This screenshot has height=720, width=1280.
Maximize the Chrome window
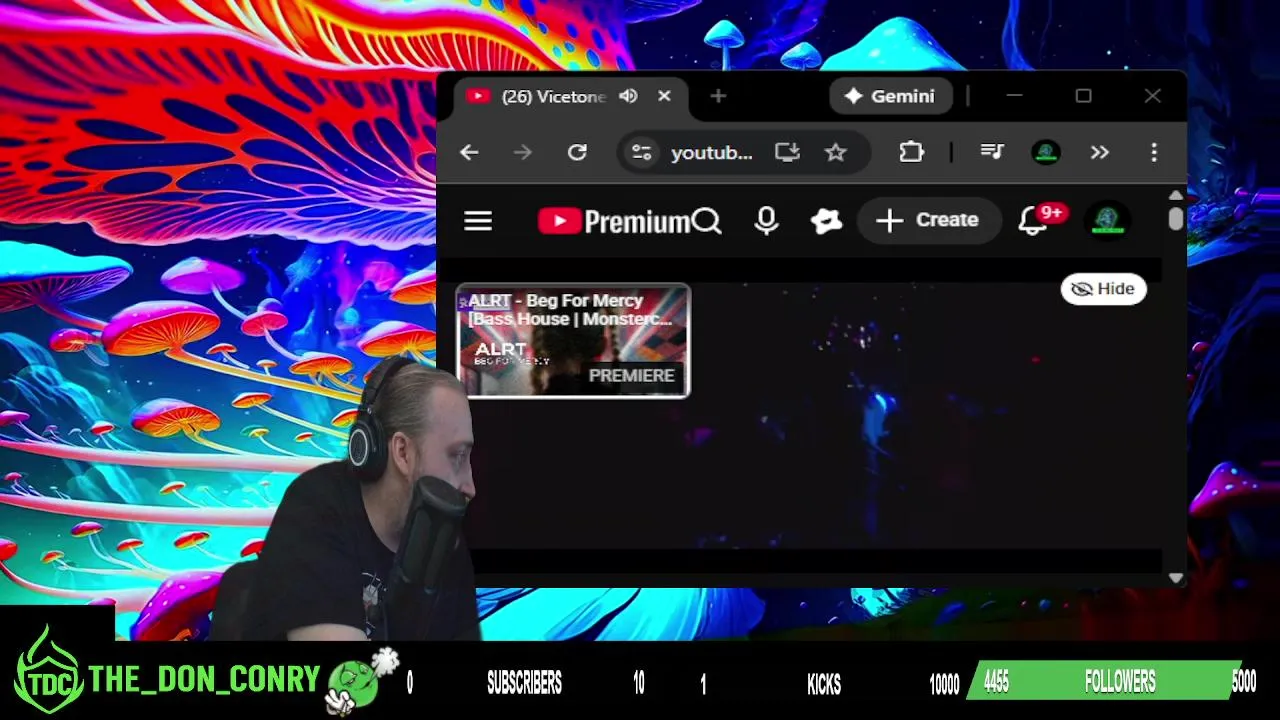point(1083,96)
